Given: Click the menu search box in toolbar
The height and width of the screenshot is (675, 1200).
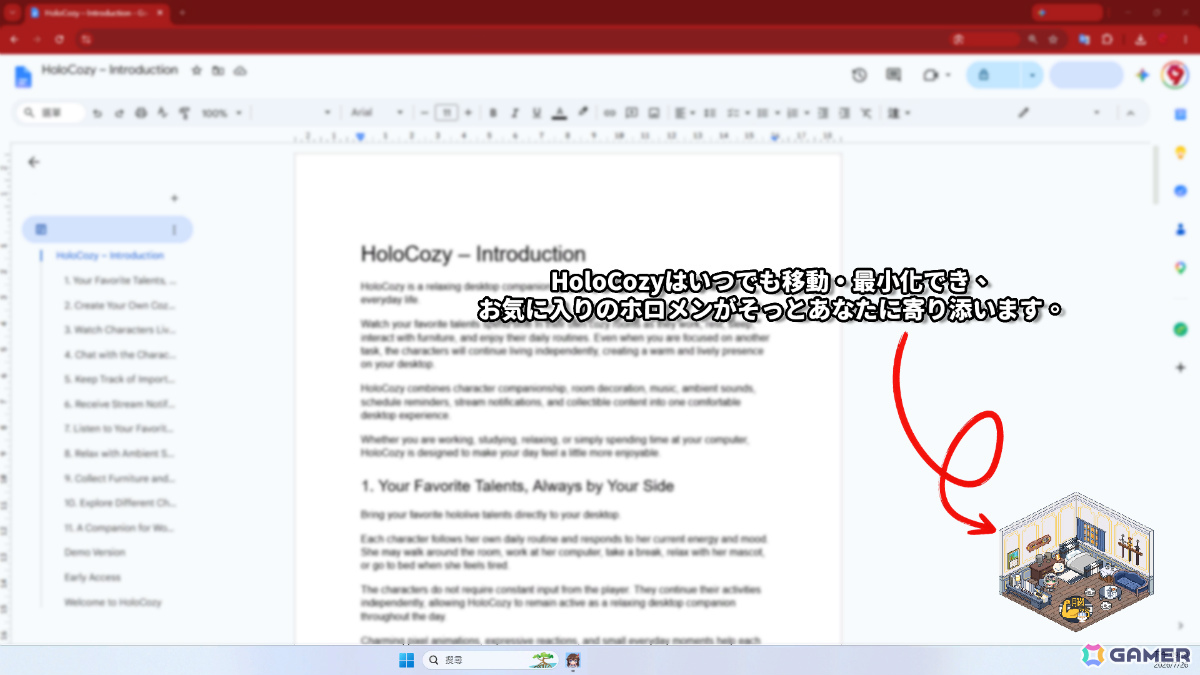Looking at the screenshot, I should coord(51,113).
